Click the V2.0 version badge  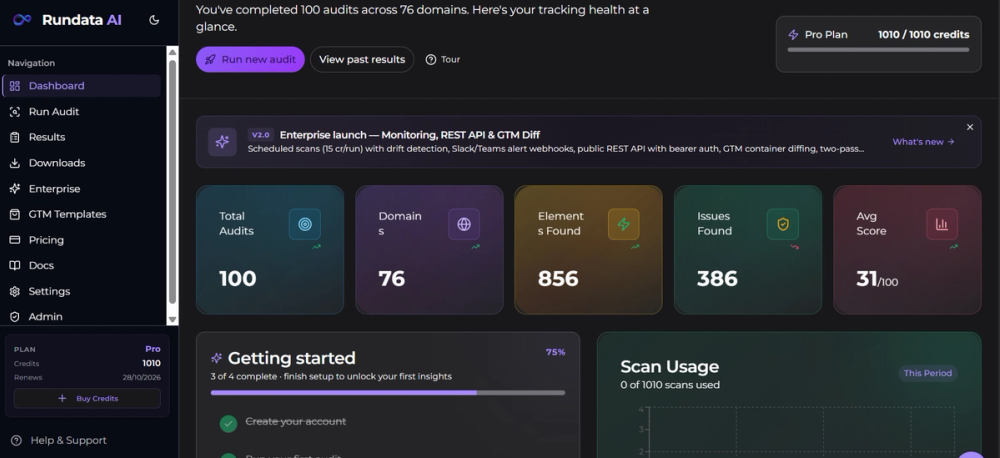(x=261, y=135)
